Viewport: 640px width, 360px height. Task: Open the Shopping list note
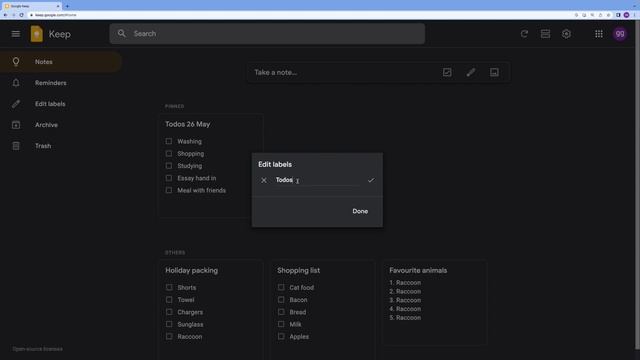pos(322,310)
